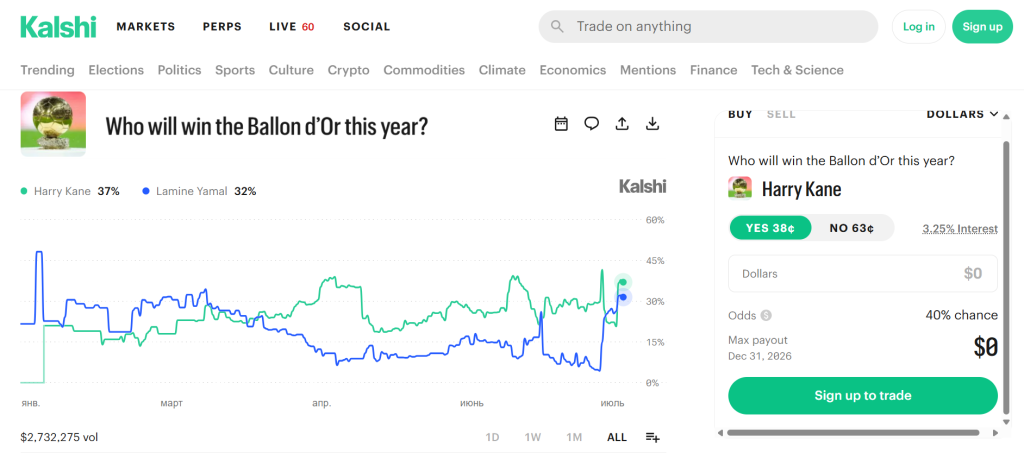Click the Kalshi logo in the header
The width and height of the screenshot is (1024, 459).
(x=58, y=27)
